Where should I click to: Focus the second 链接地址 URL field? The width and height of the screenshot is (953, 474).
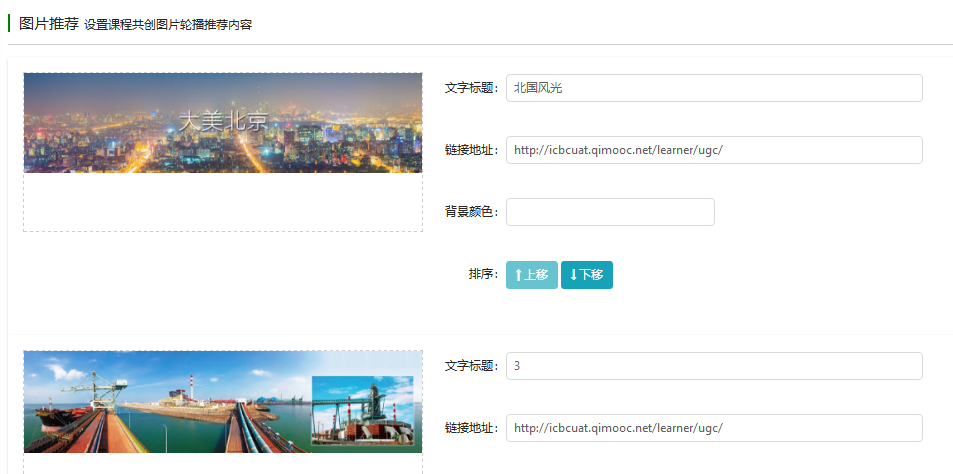(x=714, y=428)
